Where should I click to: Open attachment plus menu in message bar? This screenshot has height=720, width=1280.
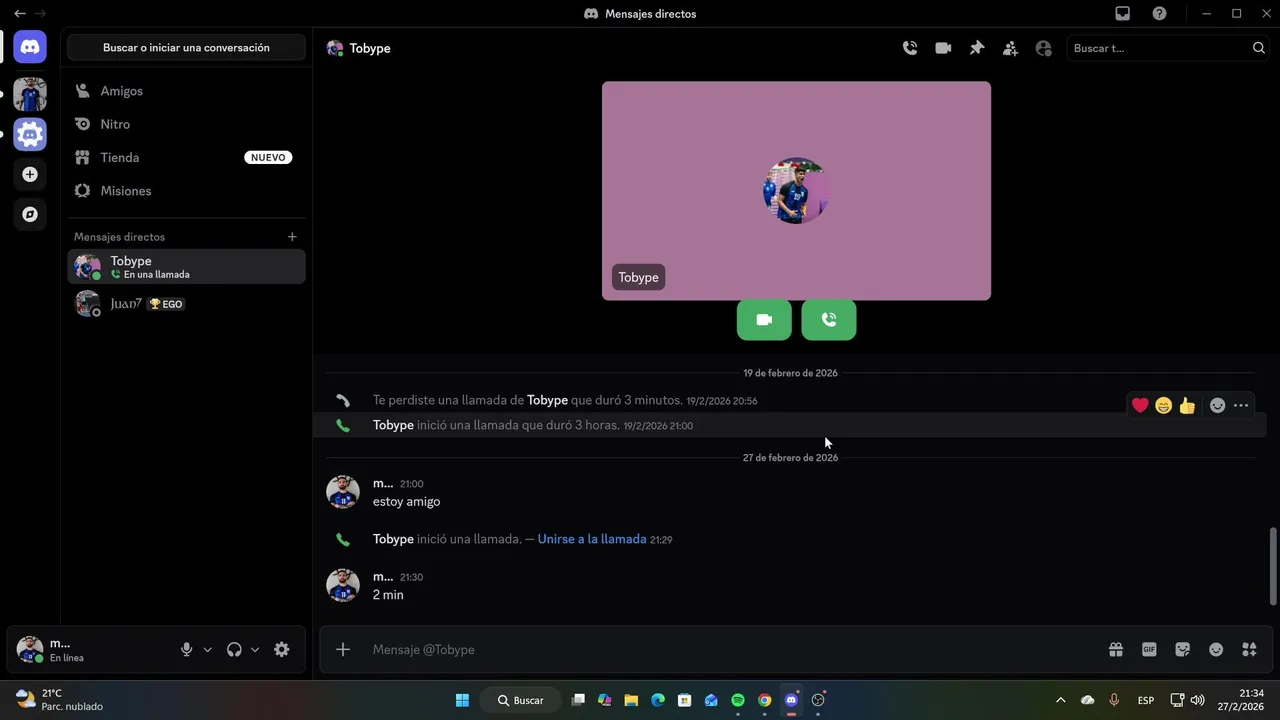pos(343,649)
